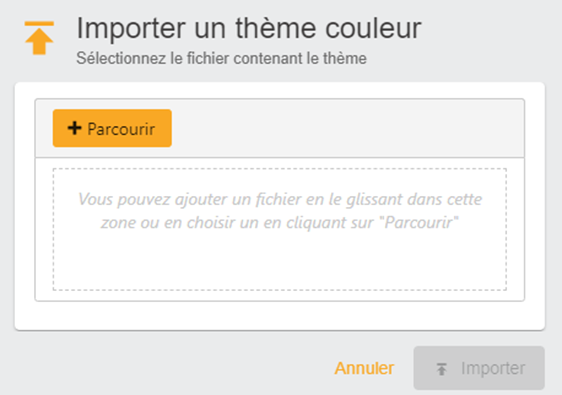The image size is (562, 395).
Task: Click the italic hint text about dropping a file
Action: click(280, 211)
